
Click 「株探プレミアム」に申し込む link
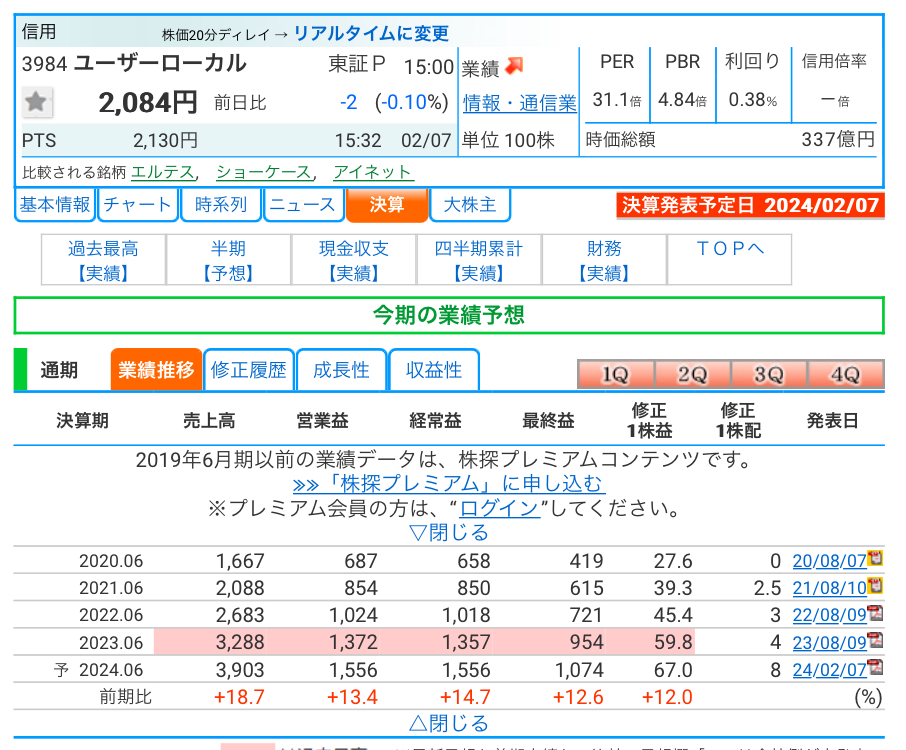pyautogui.click(x=449, y=484)
